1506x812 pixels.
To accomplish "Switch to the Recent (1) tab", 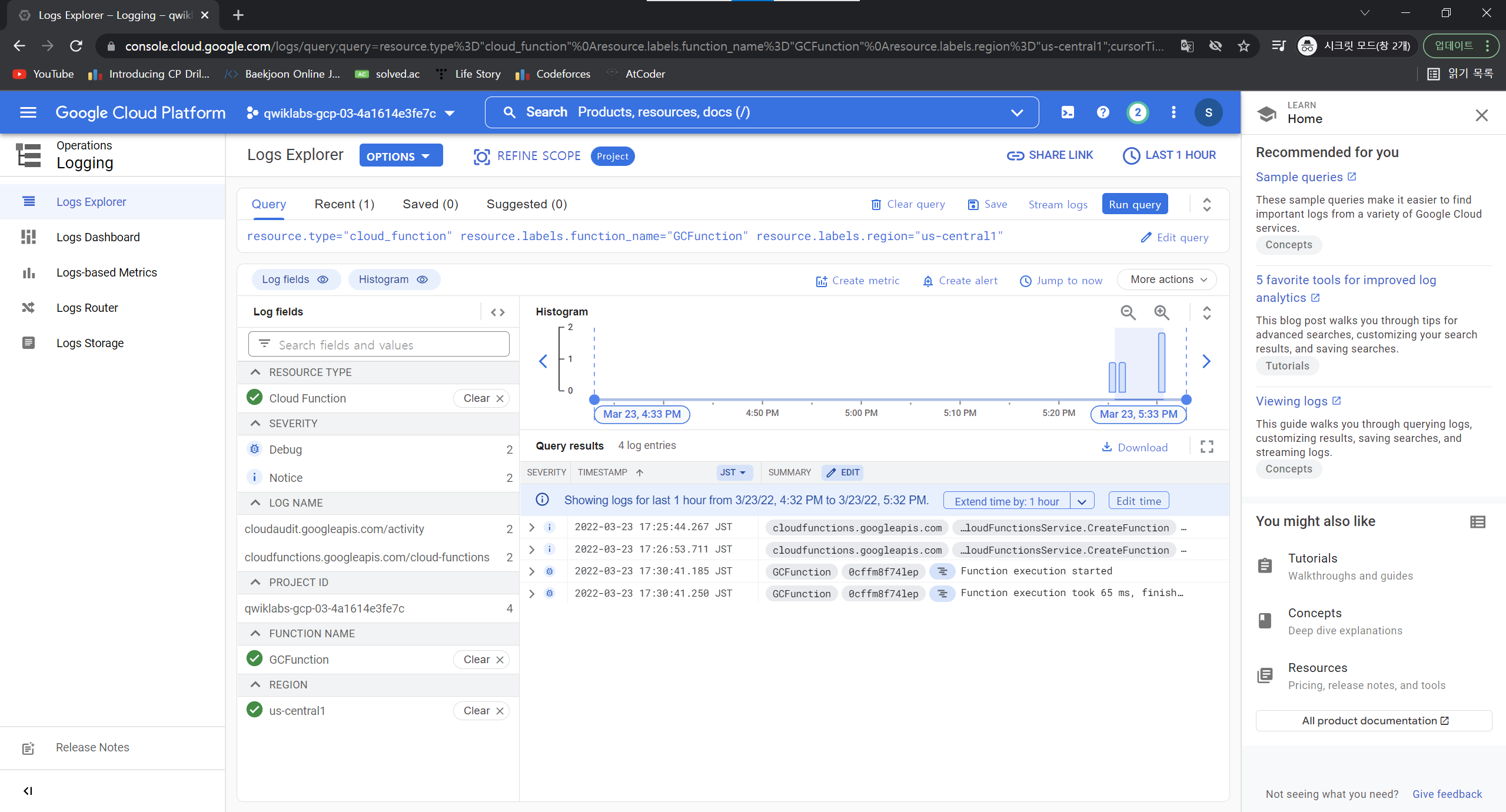I will click(344, 204).
